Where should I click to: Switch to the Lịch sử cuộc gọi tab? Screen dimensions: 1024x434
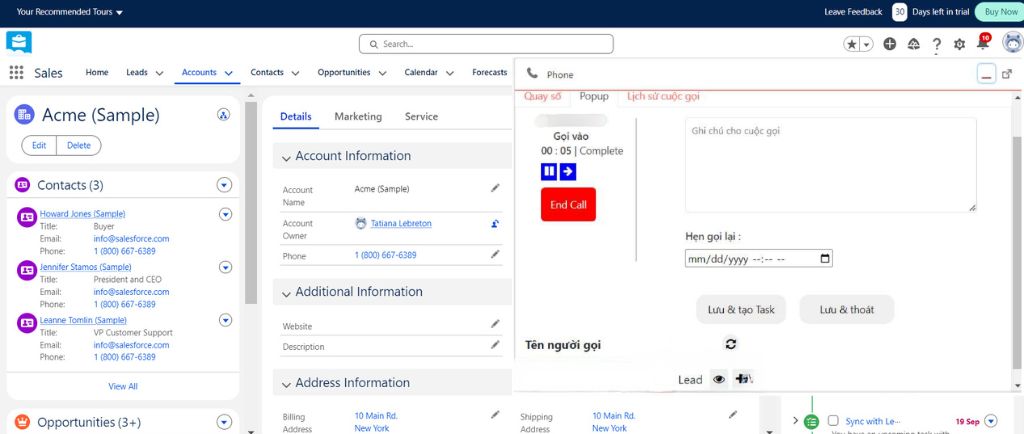[x=663, y=97]
